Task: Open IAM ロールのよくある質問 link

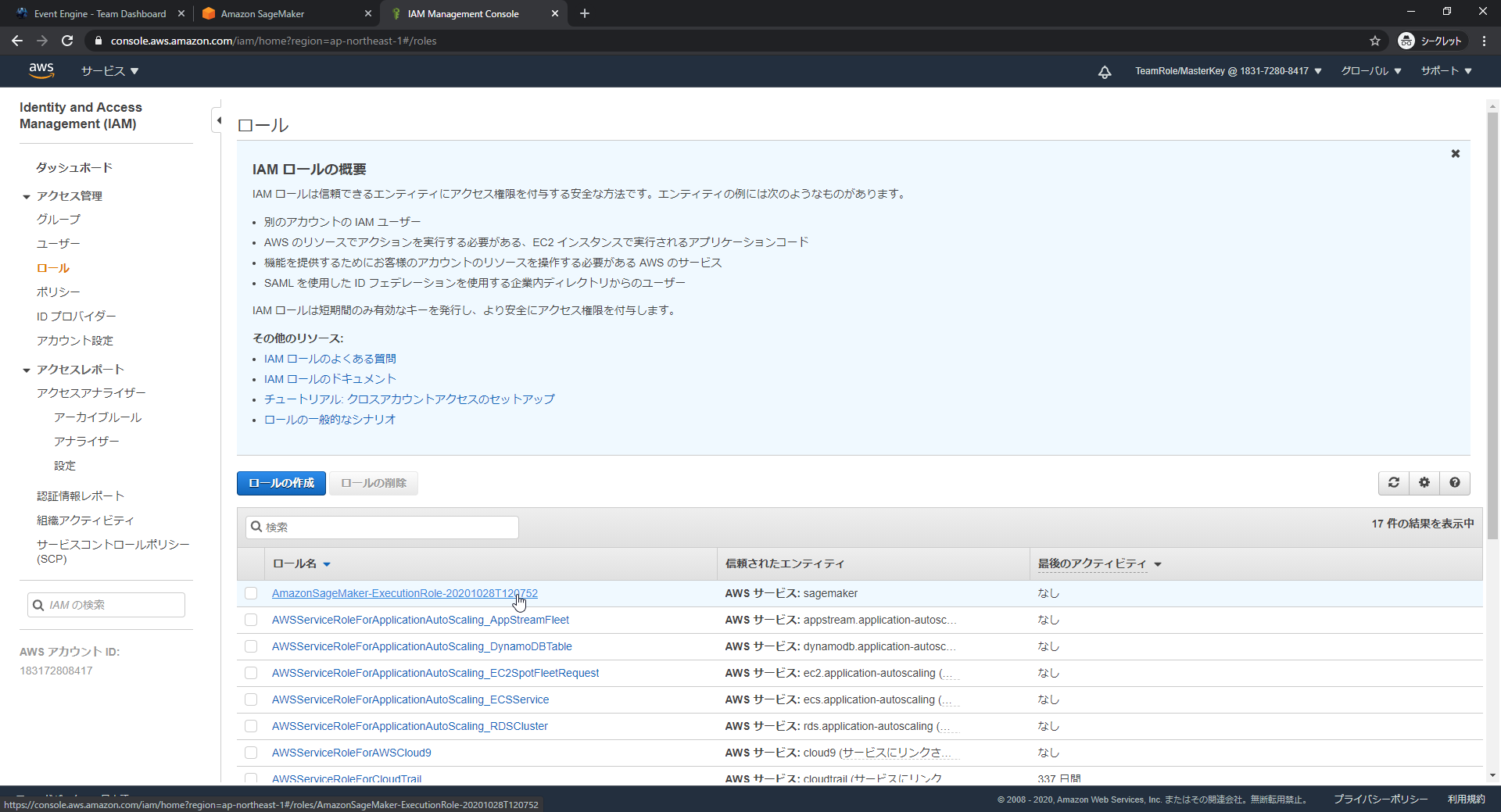Action: click(330, 359)
